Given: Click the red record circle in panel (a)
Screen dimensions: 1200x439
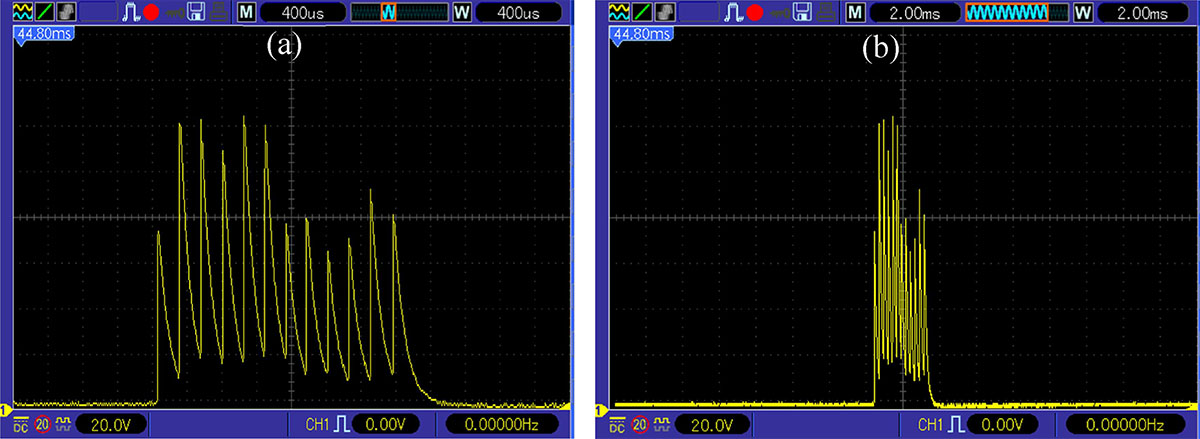Looking at the screenshot, I should pos(151,13).
